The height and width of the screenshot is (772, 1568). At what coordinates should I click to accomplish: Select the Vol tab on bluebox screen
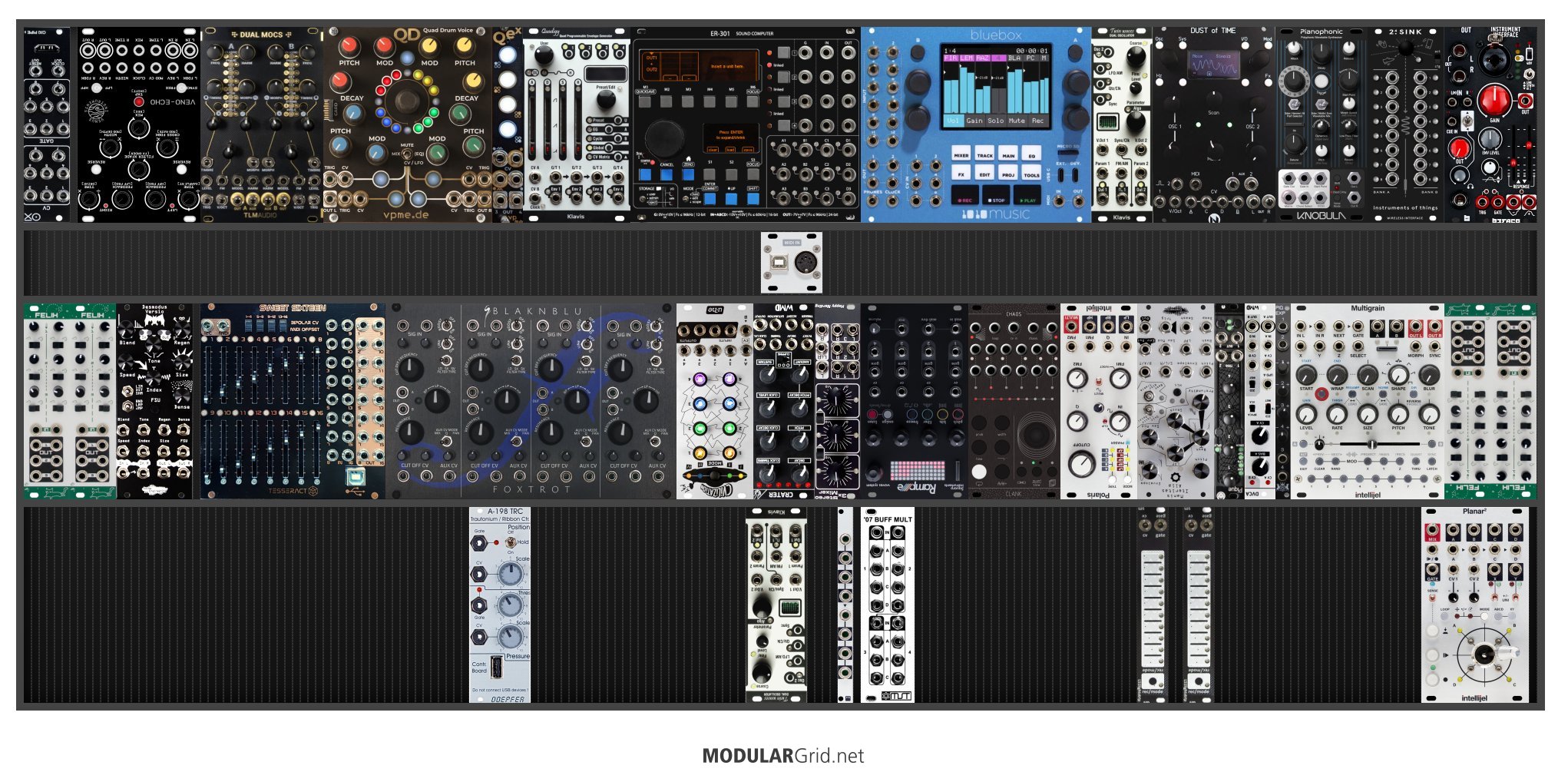953,121
